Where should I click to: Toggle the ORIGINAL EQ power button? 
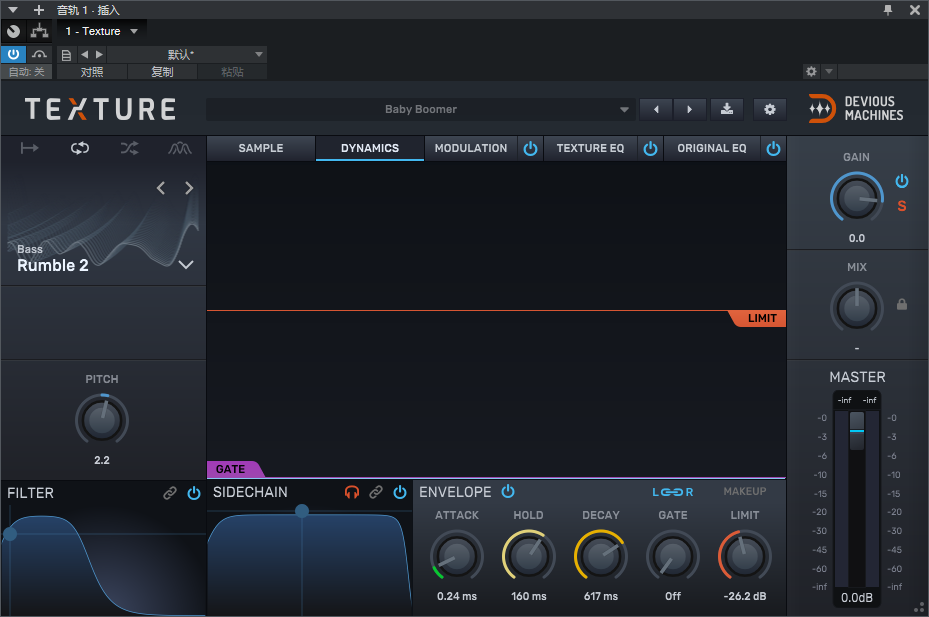pos(773,148)
